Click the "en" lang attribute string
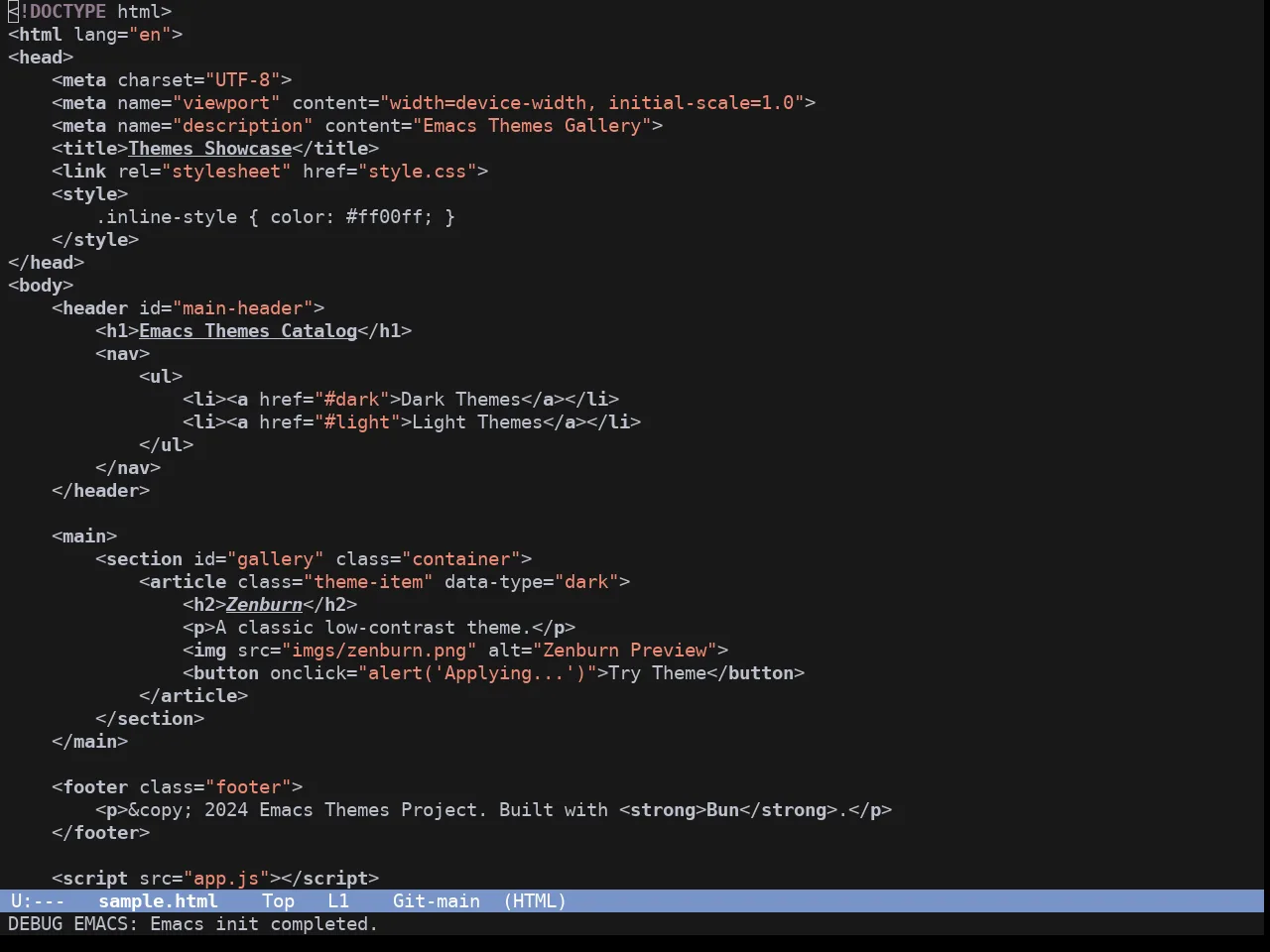Screen dimensions: 1270x952 (150, 35)
